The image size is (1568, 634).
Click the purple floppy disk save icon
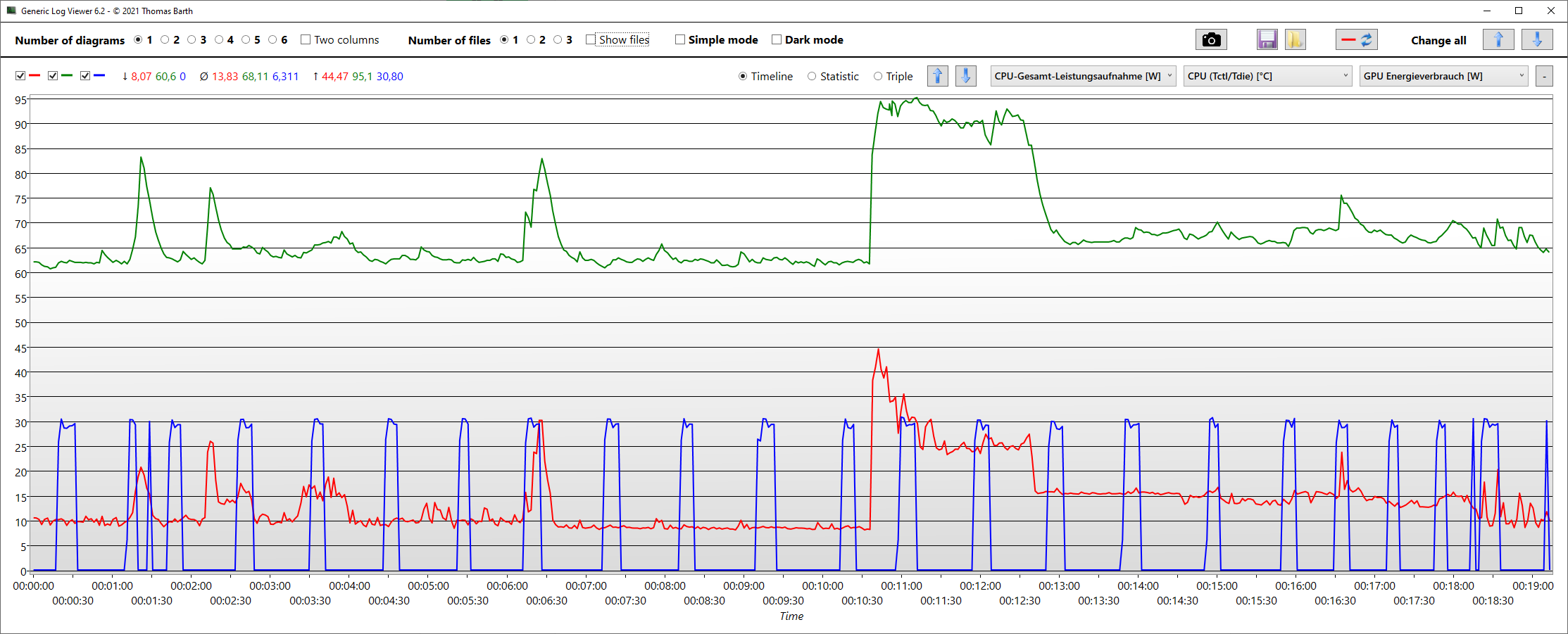(x=1267, y=39)
